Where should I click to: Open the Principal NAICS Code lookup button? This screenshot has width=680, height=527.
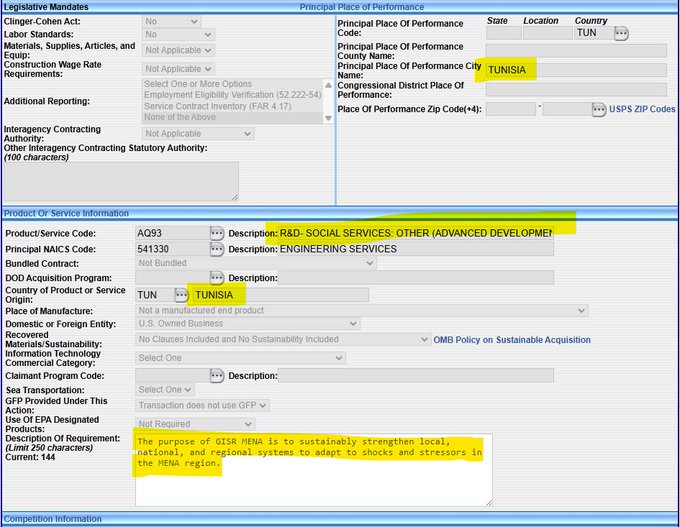[216, 249]
